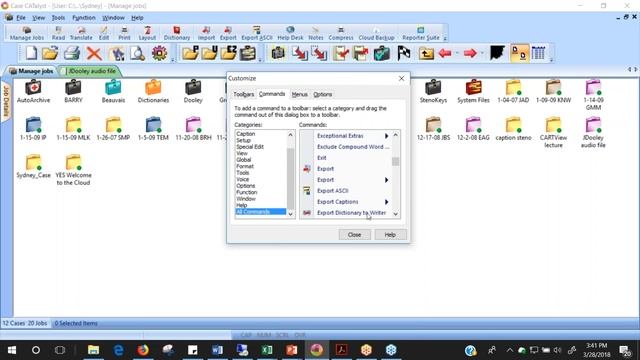640x360 pixels.
Task: Select Export Dictionary to Writer command
Action: coord(351,213)
